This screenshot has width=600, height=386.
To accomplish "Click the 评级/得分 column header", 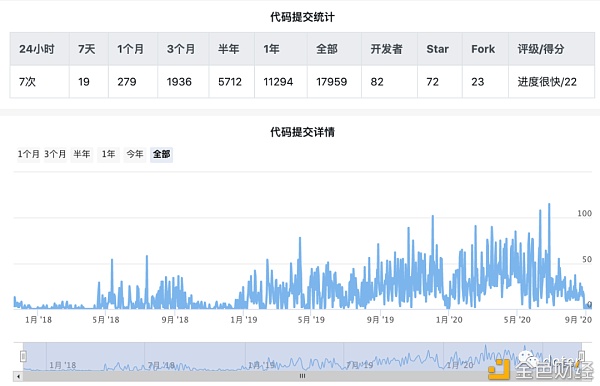I will [551, 49].
